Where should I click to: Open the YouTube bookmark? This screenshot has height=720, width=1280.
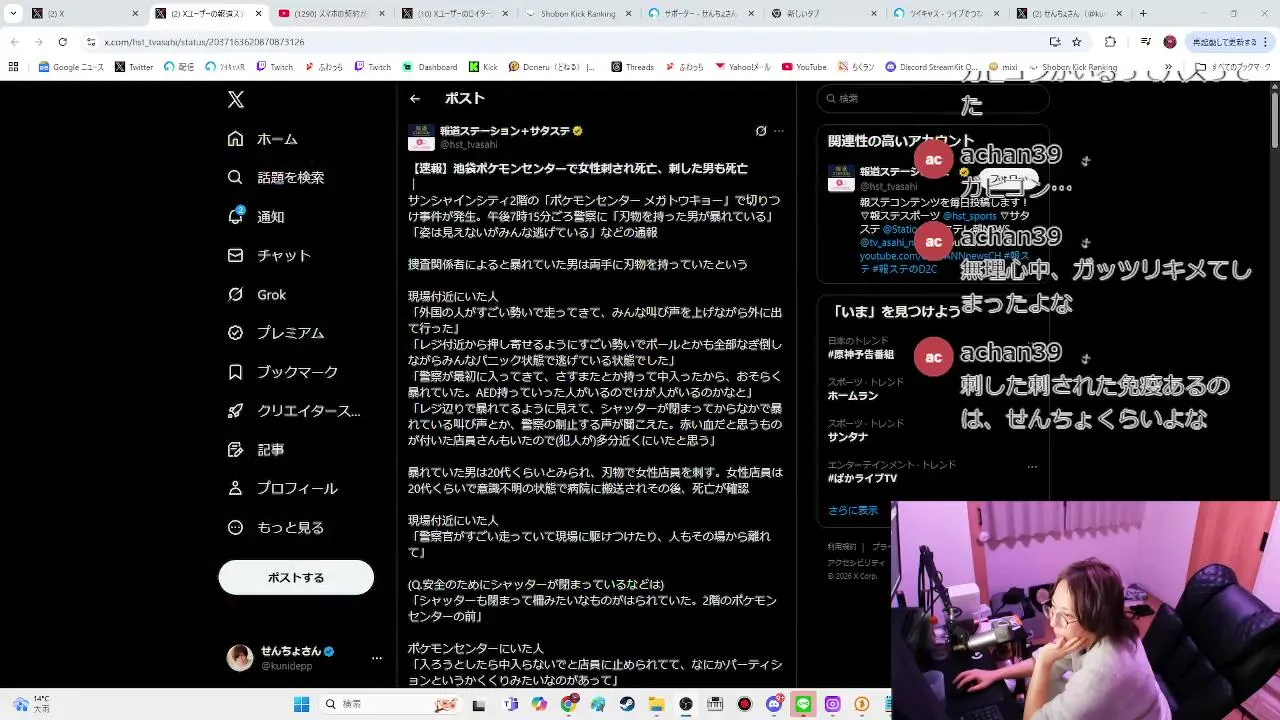pos(804,67)
